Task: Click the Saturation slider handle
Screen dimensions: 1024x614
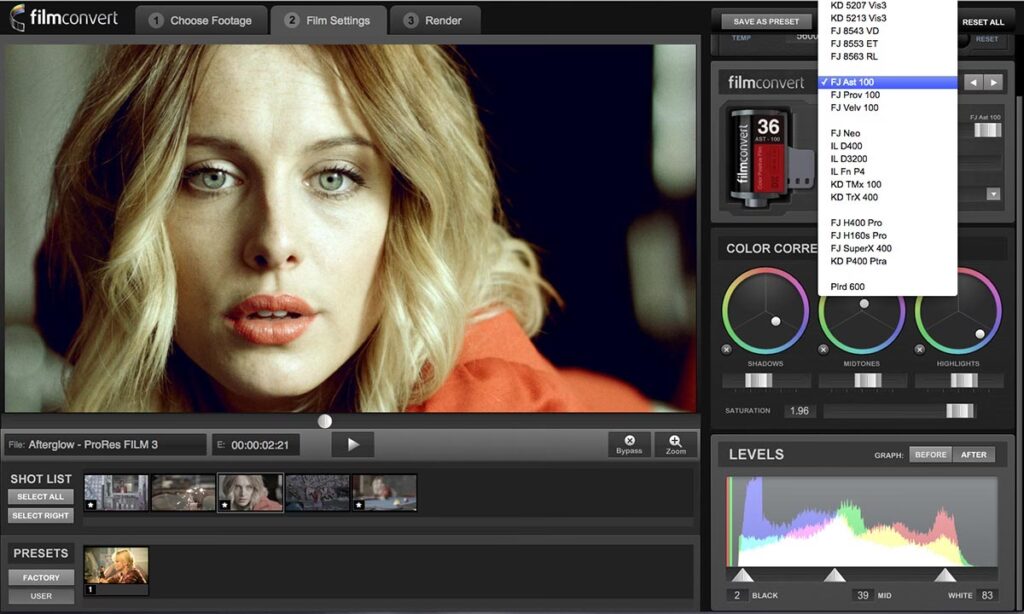Action: (x=959, y=411)
